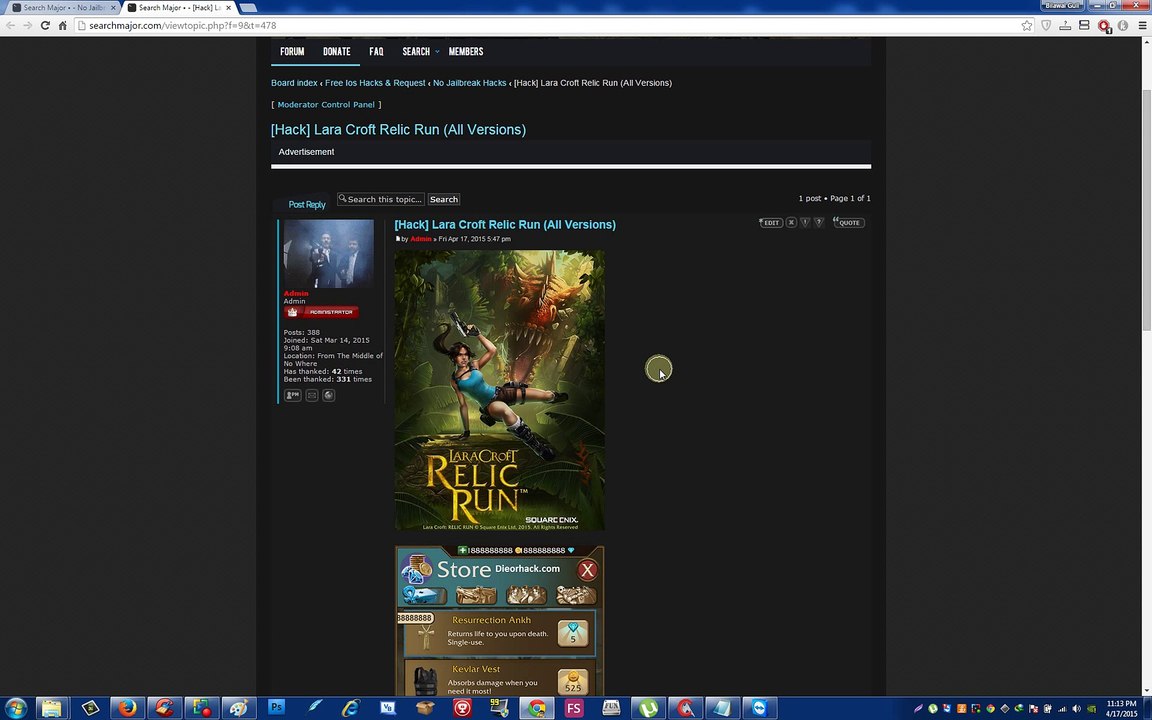
Task: Open TeamViewer from the taskbar
Action: point(760,708)
